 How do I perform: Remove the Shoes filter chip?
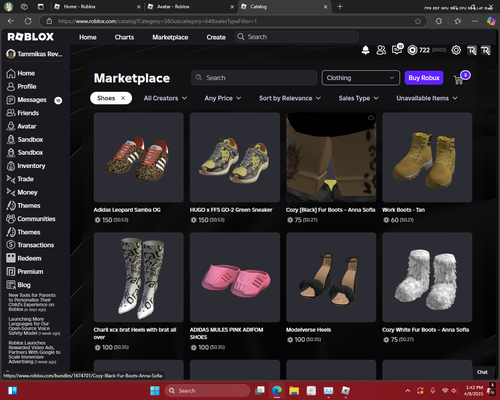(123, 98)
